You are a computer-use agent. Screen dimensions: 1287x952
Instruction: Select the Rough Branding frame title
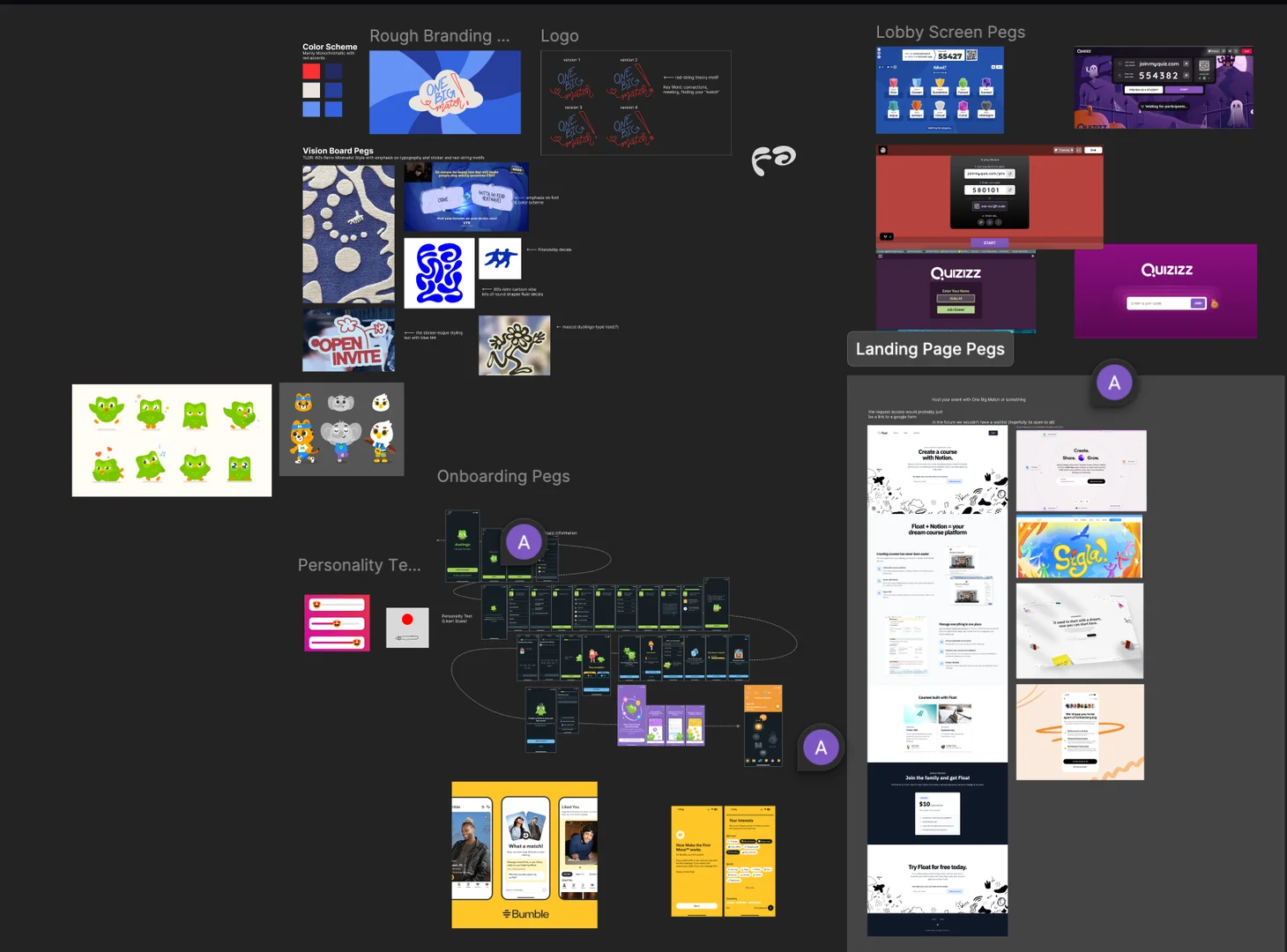[x=439, y=36]
